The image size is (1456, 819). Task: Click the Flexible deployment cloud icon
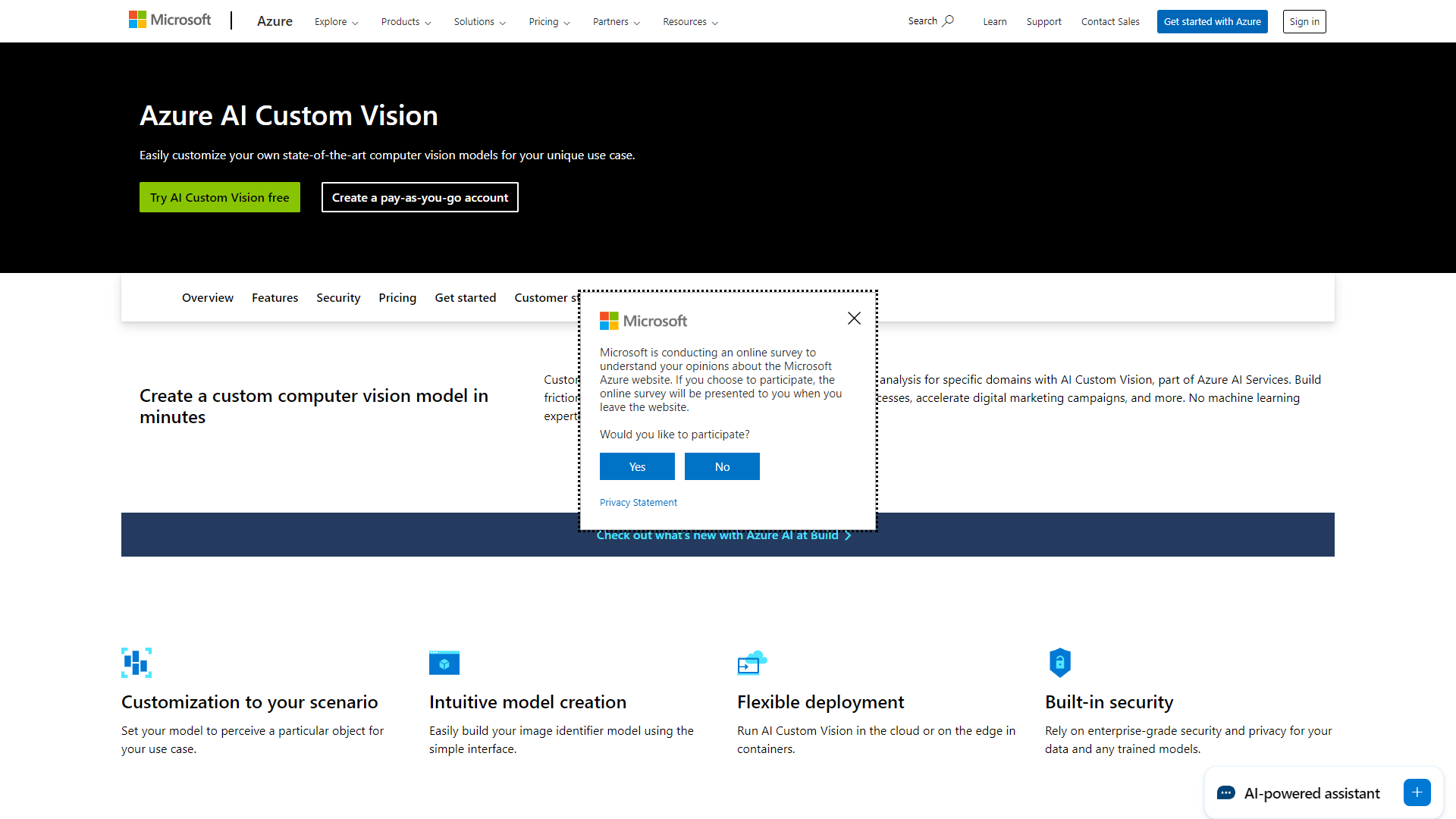click(x=752, y=663)
